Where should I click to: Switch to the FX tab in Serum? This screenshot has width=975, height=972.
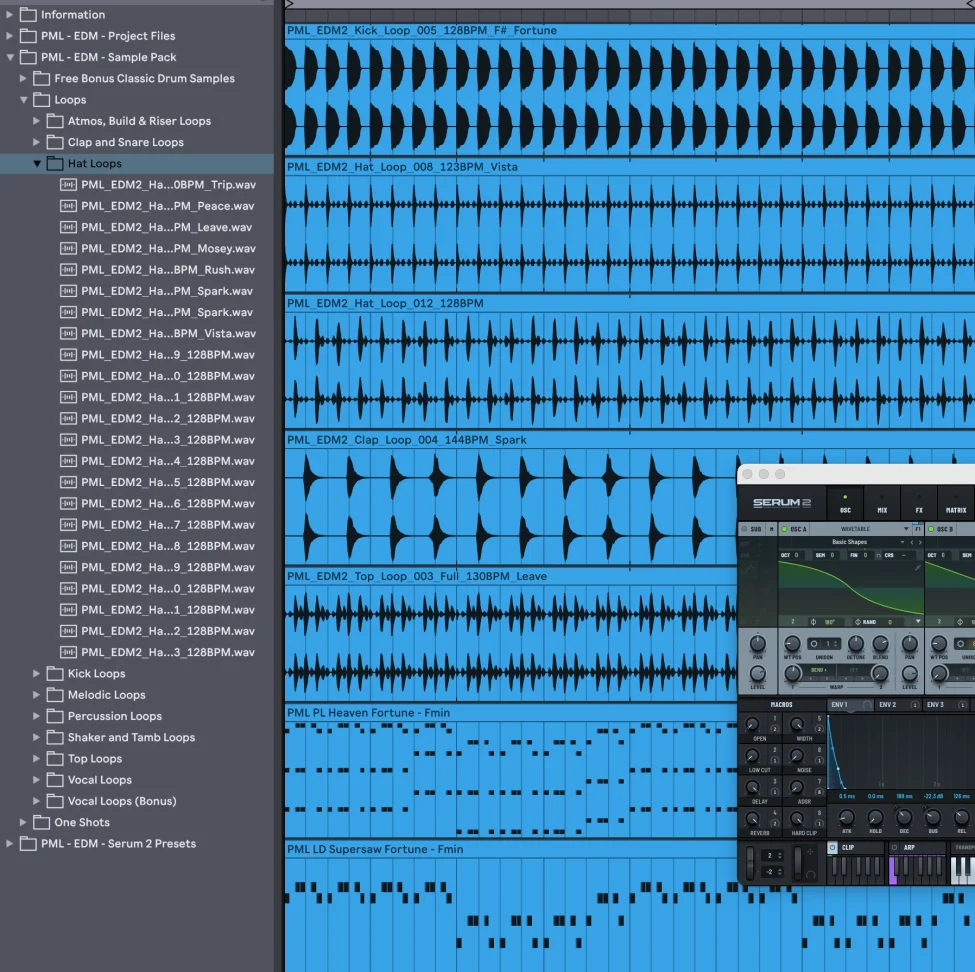click(919, 504)
